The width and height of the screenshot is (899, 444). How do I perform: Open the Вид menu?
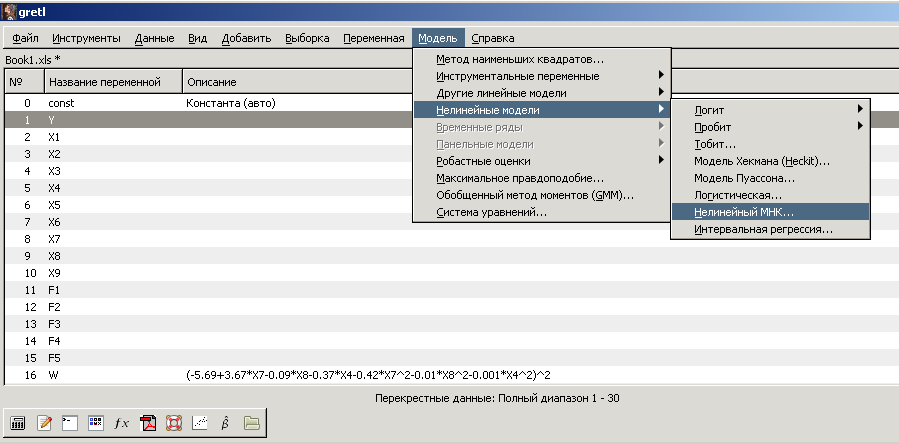pos(198,38)
